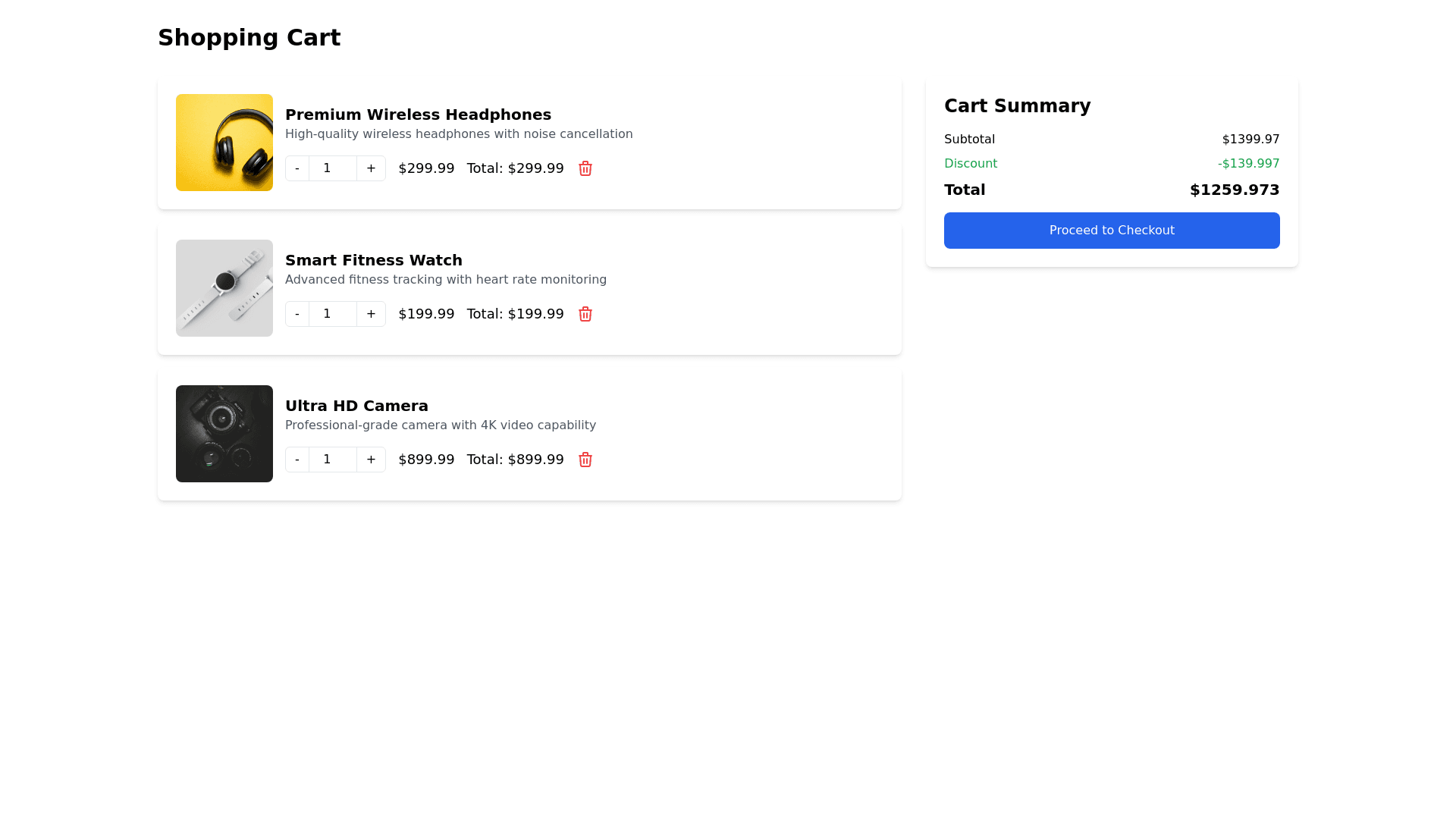The height and width of the screenshot is (819, 1456).
Task: Select the headphones quantity input field
Action: 332,168
